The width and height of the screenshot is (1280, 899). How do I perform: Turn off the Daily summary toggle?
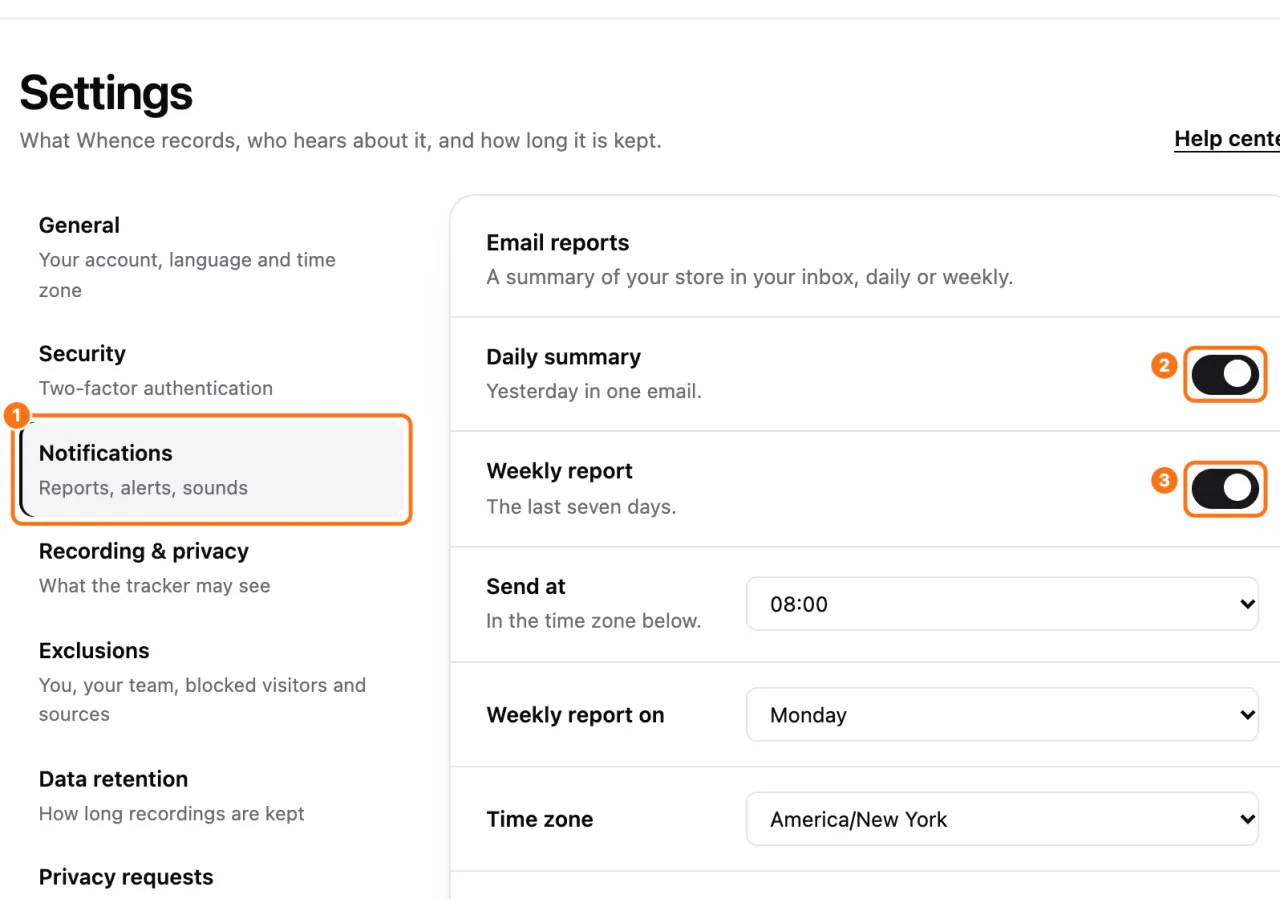click(1225, 374)
